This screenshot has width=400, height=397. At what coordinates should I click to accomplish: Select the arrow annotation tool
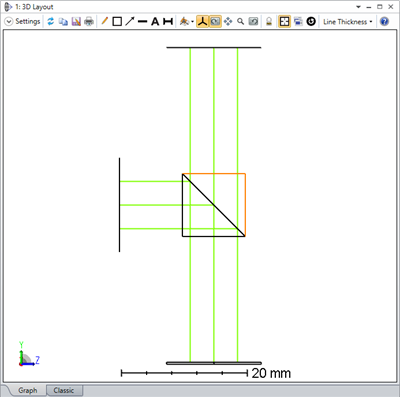pos(130,22)
